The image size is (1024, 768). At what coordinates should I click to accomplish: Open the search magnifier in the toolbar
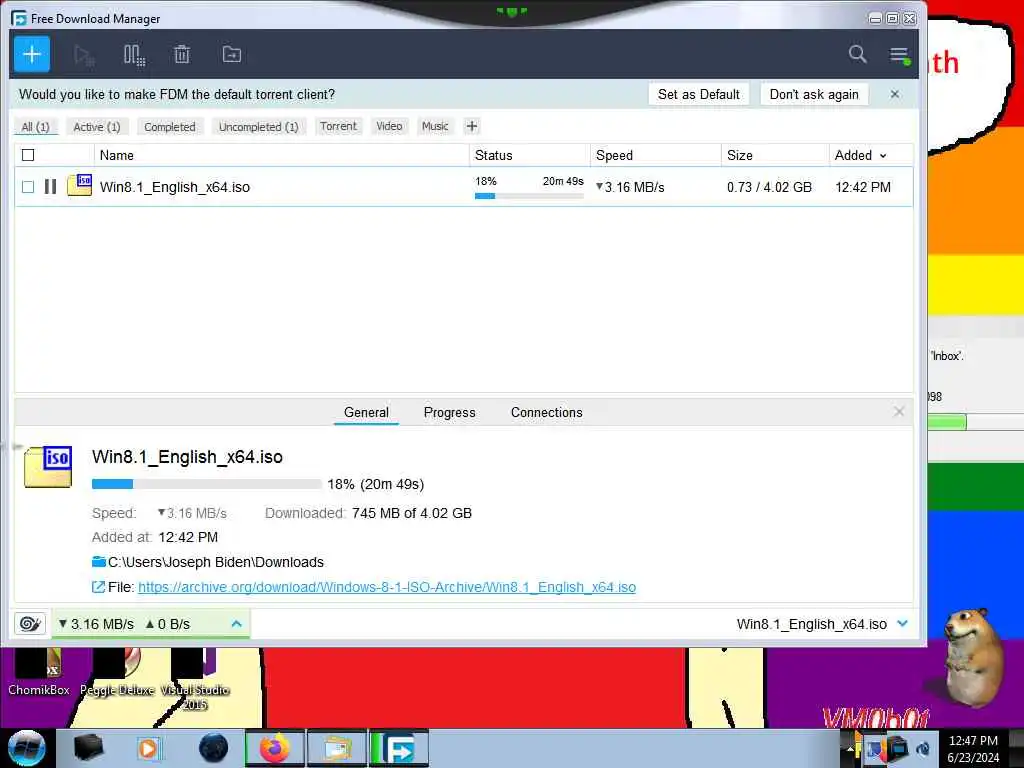tap(857, 54)
